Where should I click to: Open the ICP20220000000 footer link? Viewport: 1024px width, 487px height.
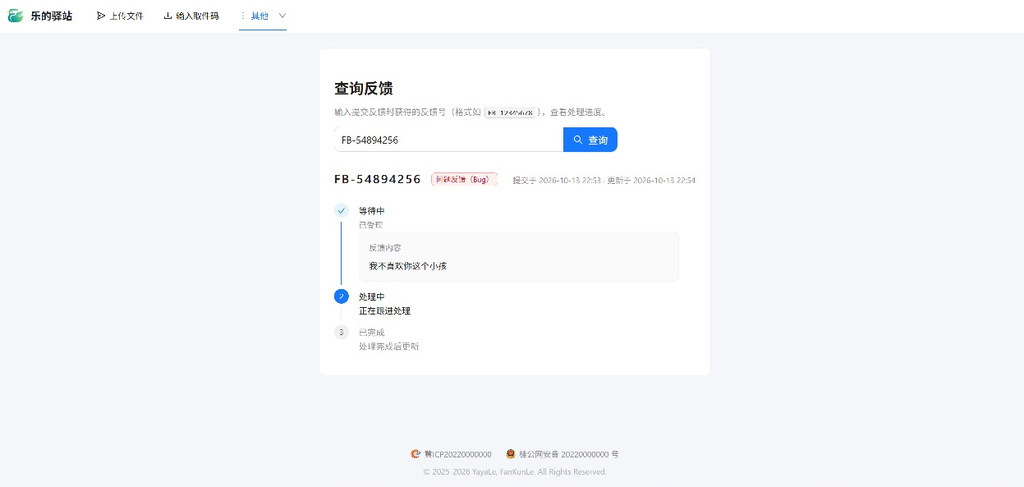pos(458,454)
